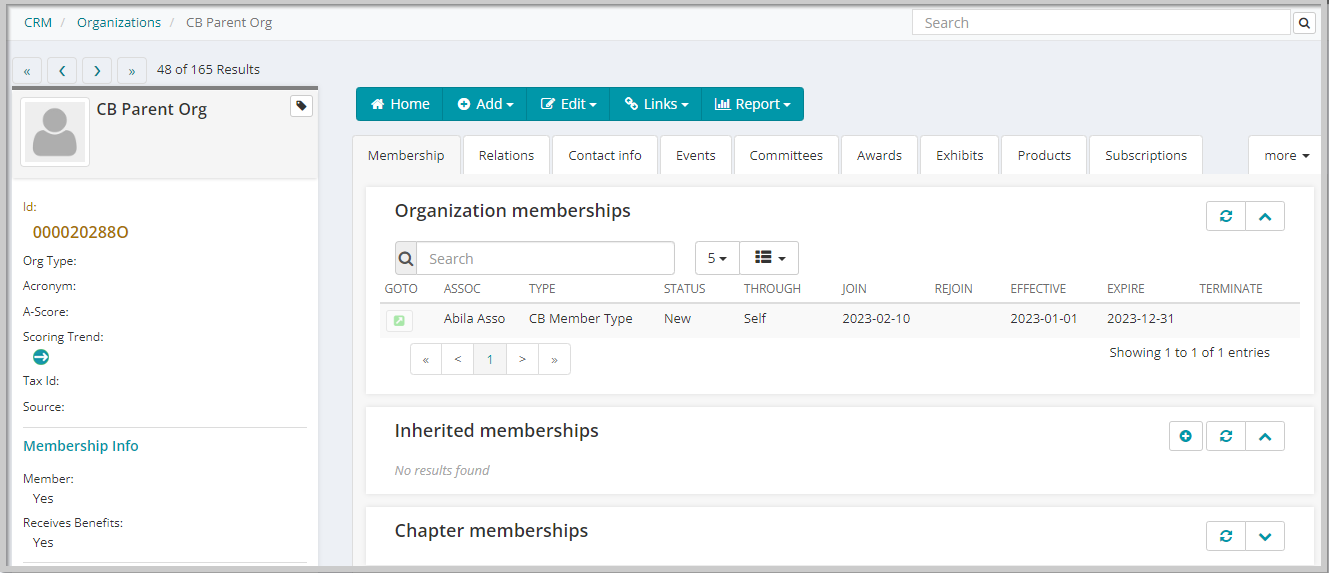Select the Membership tab
This screenshot has height=573, width=1329.
[x=406, y=155]
